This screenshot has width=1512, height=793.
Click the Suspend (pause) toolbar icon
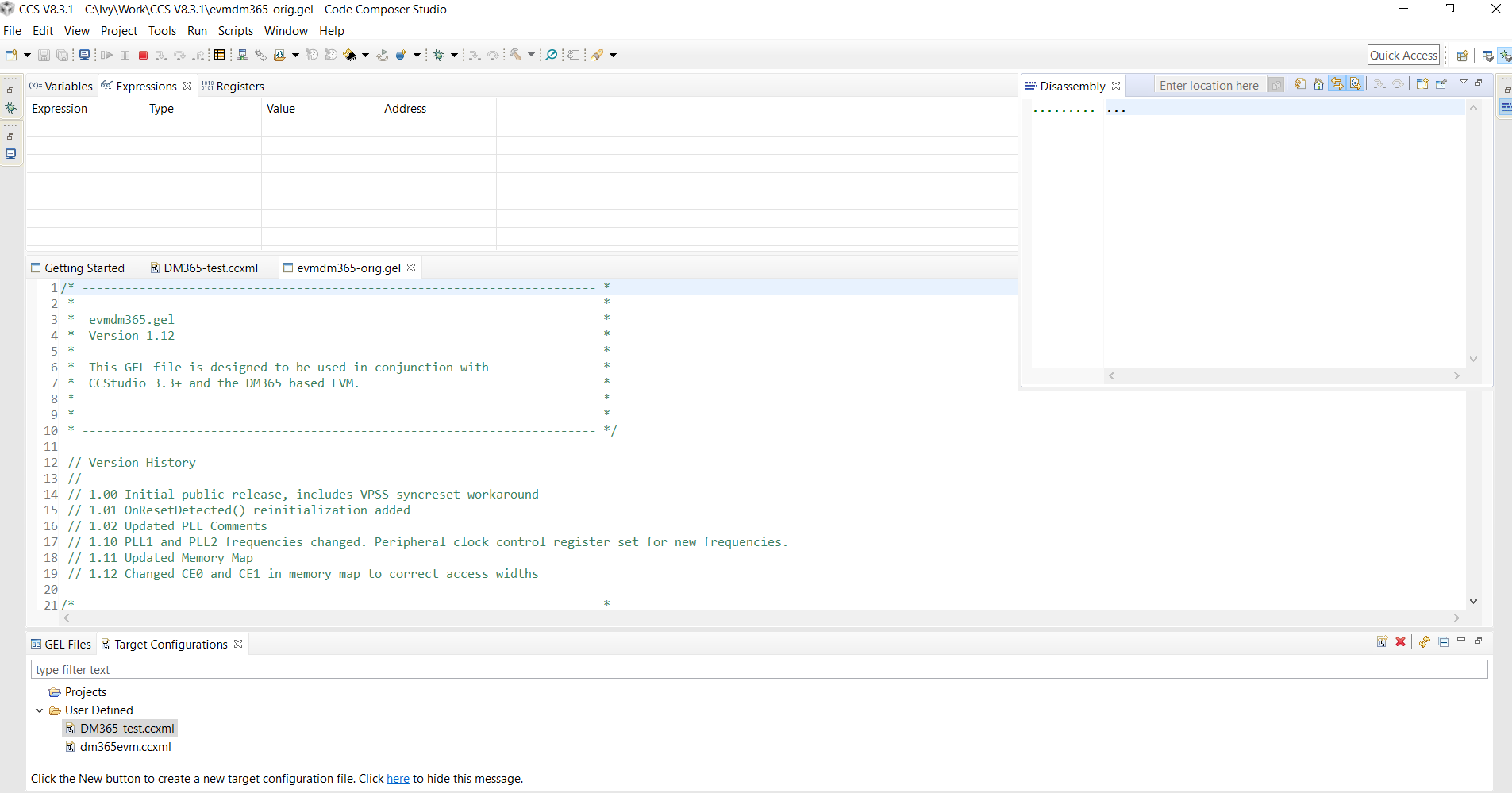pyautogui.click(x=125, y=55)
